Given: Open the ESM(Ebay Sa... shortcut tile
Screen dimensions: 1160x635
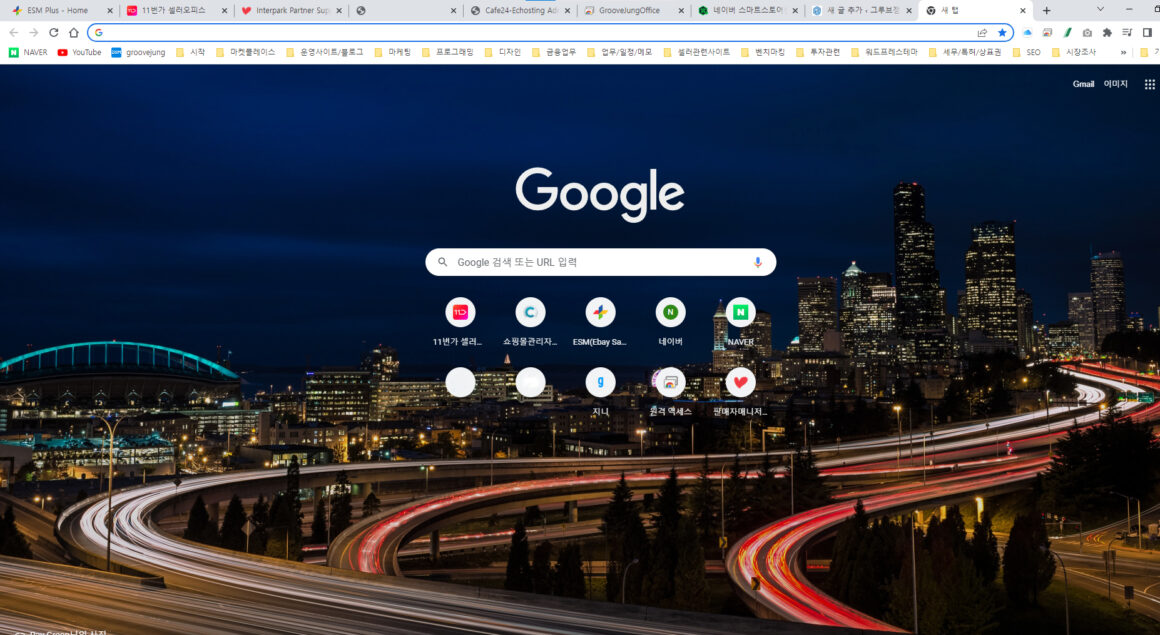Looking at the screenshot, I should tap(600, 313).
